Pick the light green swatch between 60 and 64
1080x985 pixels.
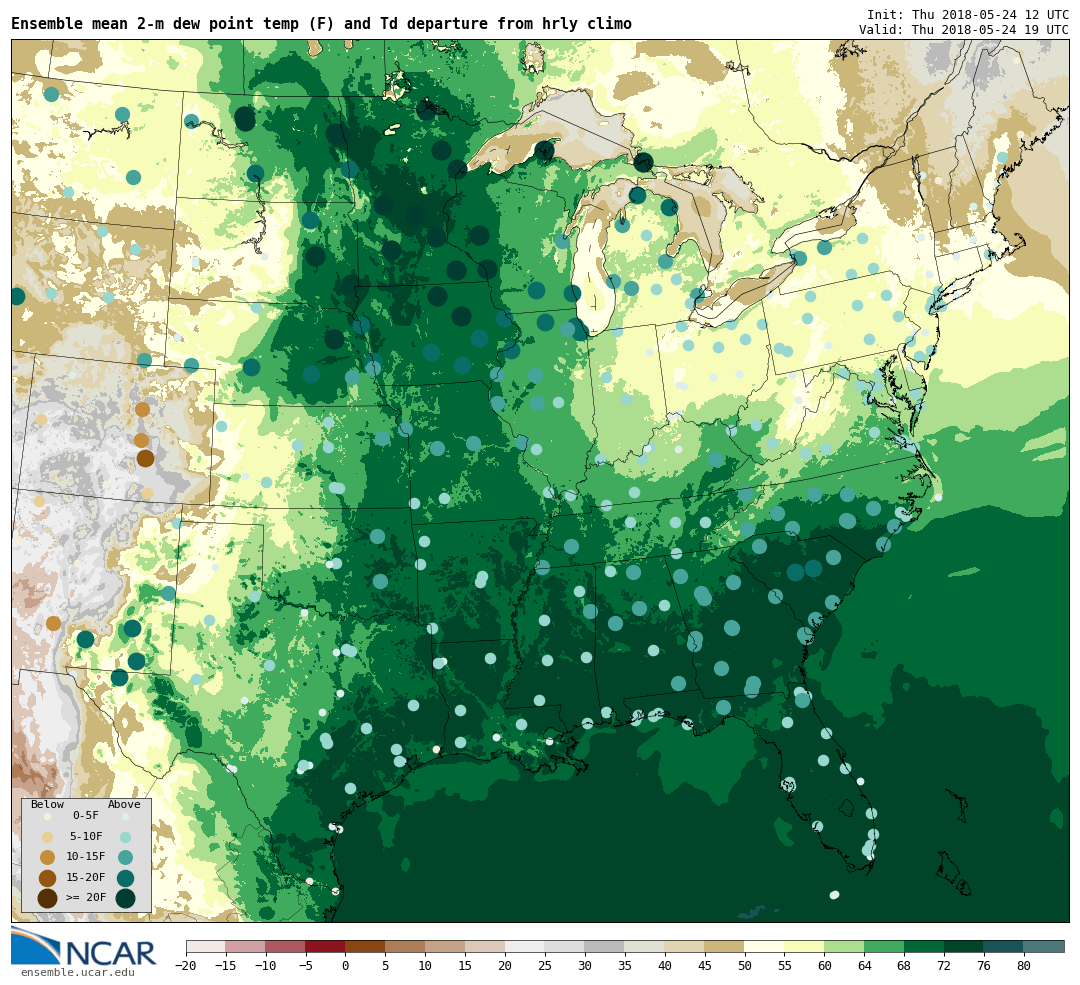pos(845,947)
